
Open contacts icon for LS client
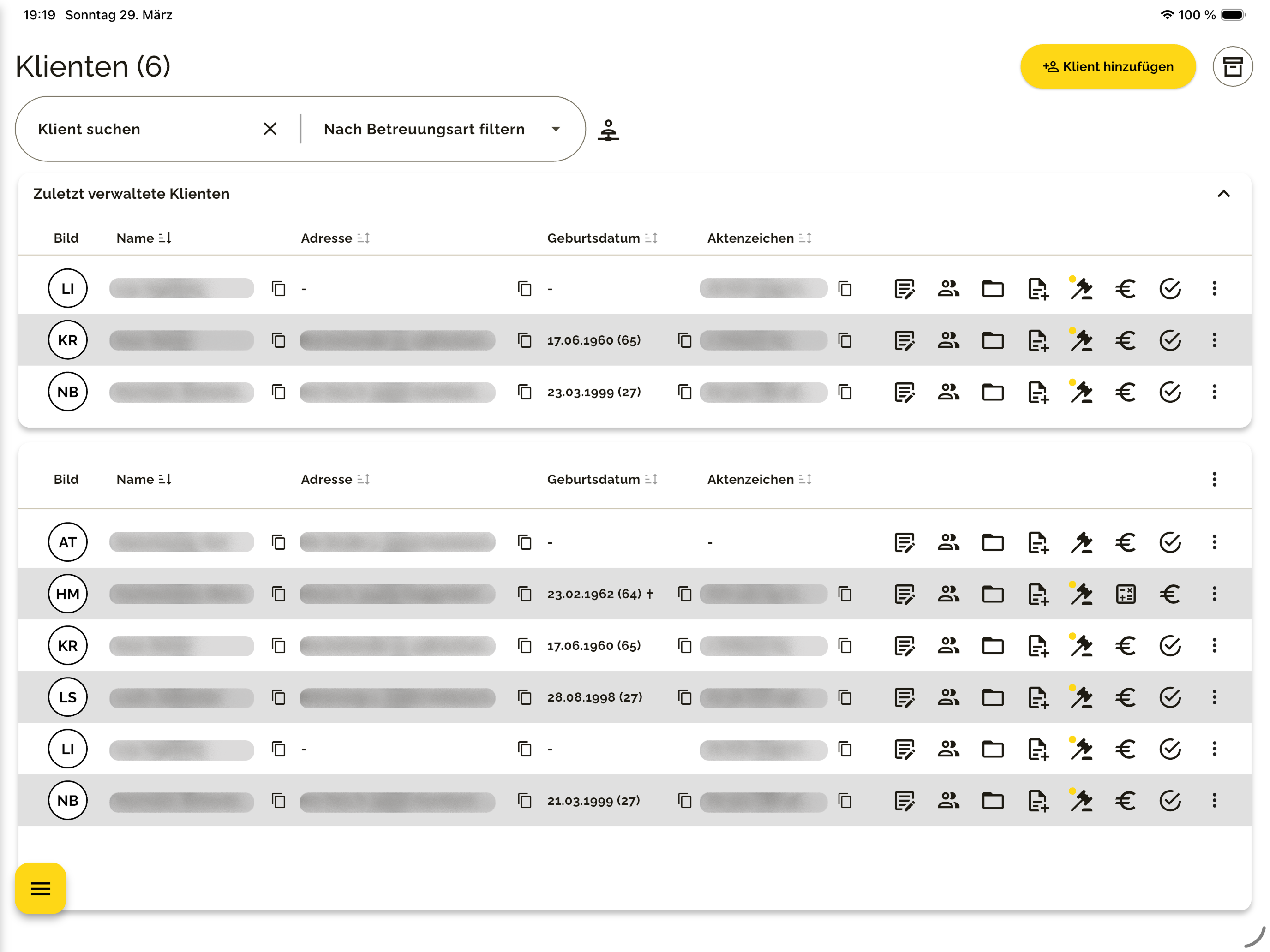pyautogui.click(x=948, y=697)
